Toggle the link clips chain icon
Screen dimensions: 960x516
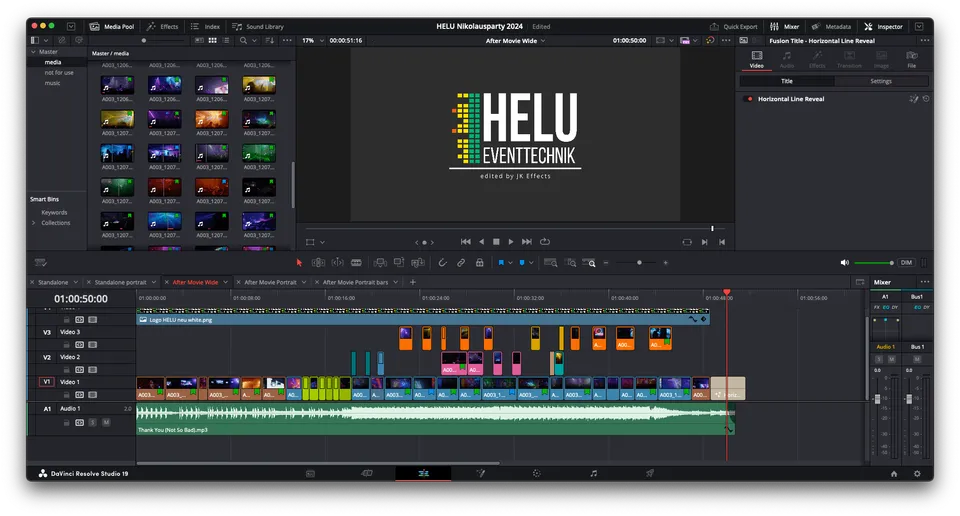tap(461, 263)
